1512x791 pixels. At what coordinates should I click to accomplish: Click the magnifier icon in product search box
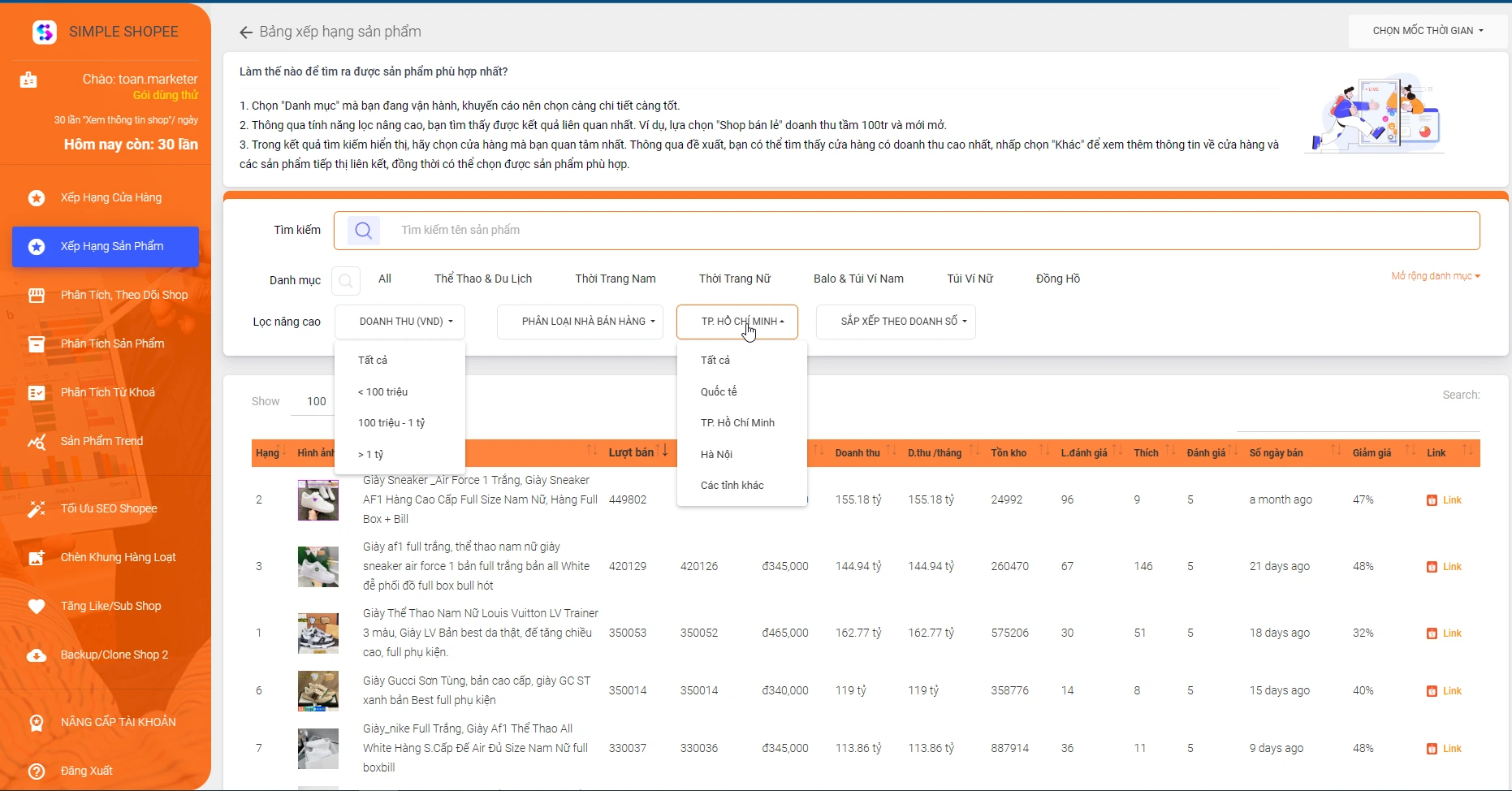364,231
